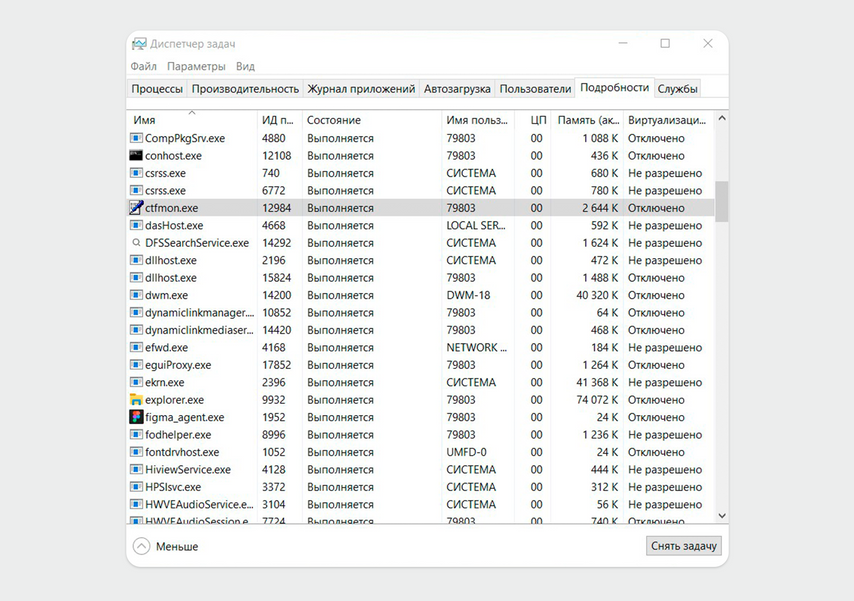The height and width of the screenshot is (601, 854).
Task: Switch to the Пользователи tab
Action: (x=535, y=89)
